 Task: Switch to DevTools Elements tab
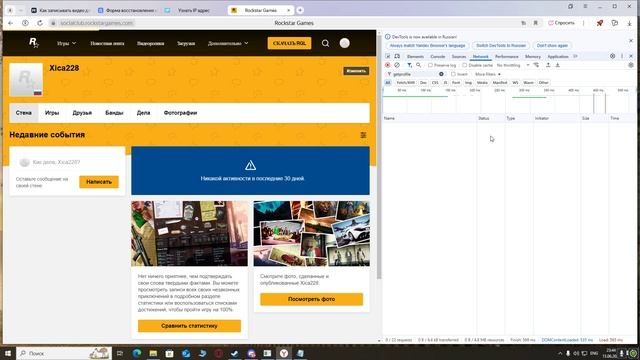point(415,56)
